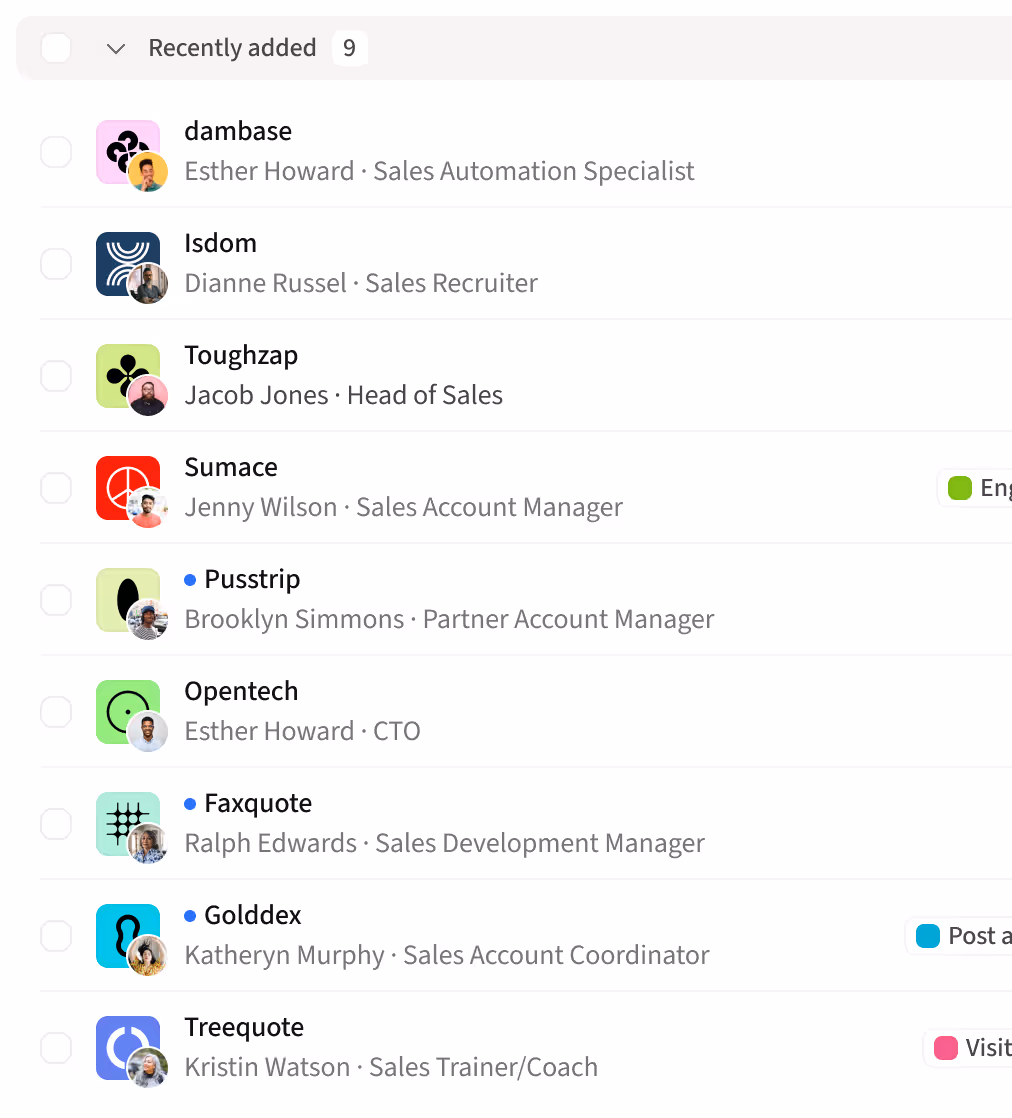This screenshot has height=1118, width=1012.
Task: Open the Toughzap company name link
Action: 241,355
